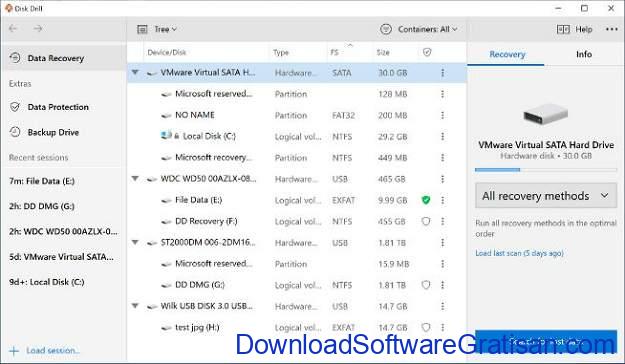Open Help panel

(x=584, y=29)
